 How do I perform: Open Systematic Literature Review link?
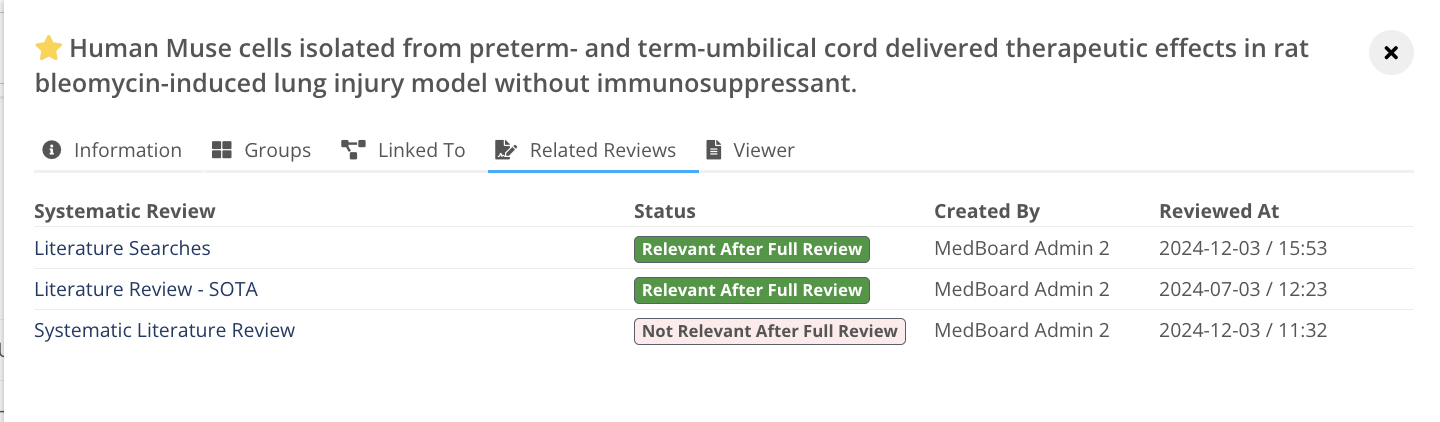164,330
